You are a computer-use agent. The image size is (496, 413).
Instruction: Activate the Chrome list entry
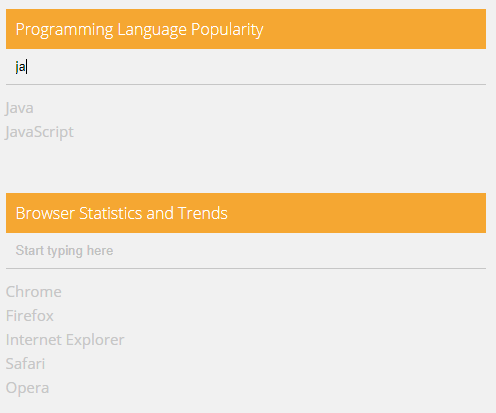34,292
